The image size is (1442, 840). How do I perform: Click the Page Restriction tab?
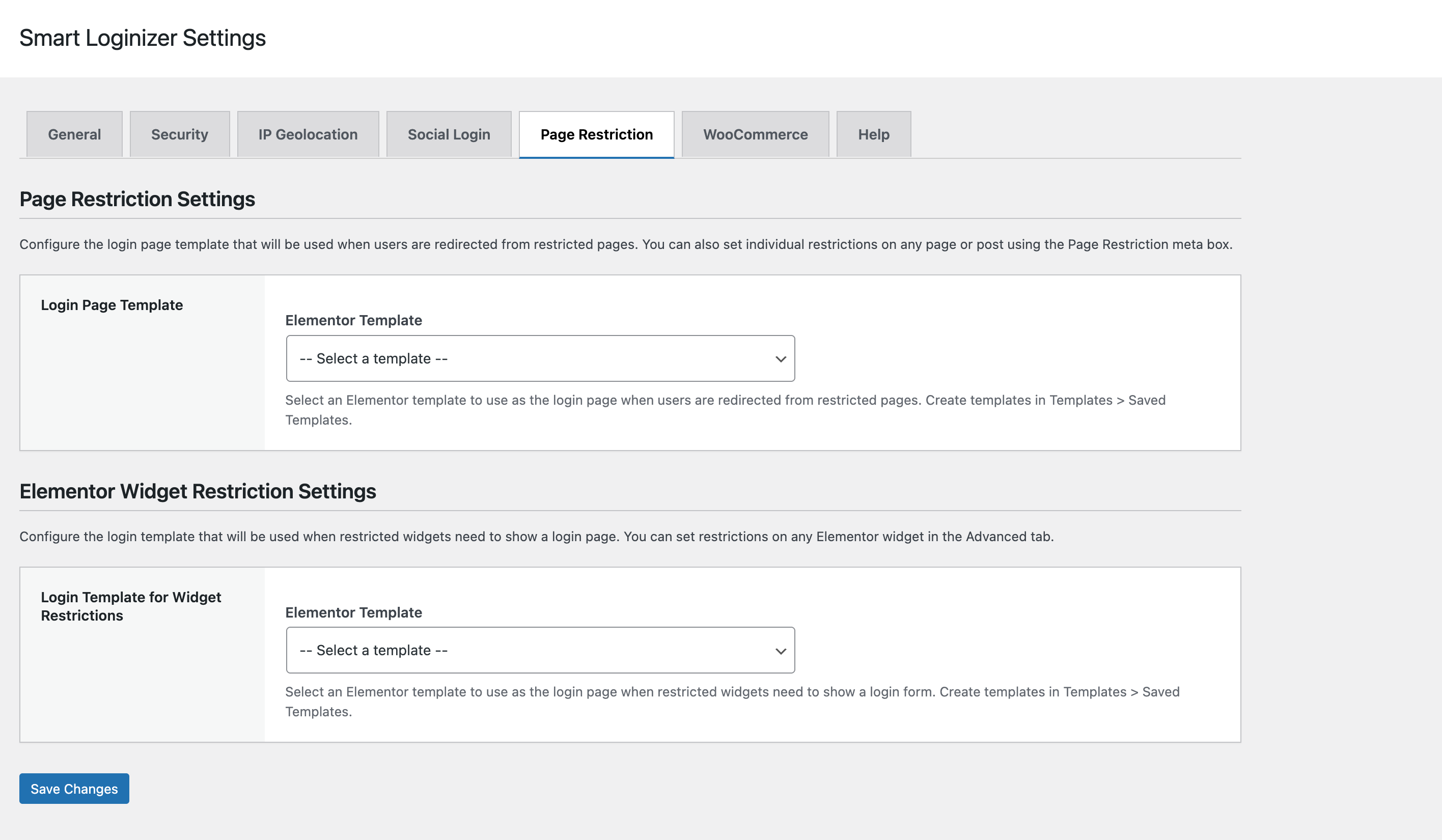click(596, 134)
